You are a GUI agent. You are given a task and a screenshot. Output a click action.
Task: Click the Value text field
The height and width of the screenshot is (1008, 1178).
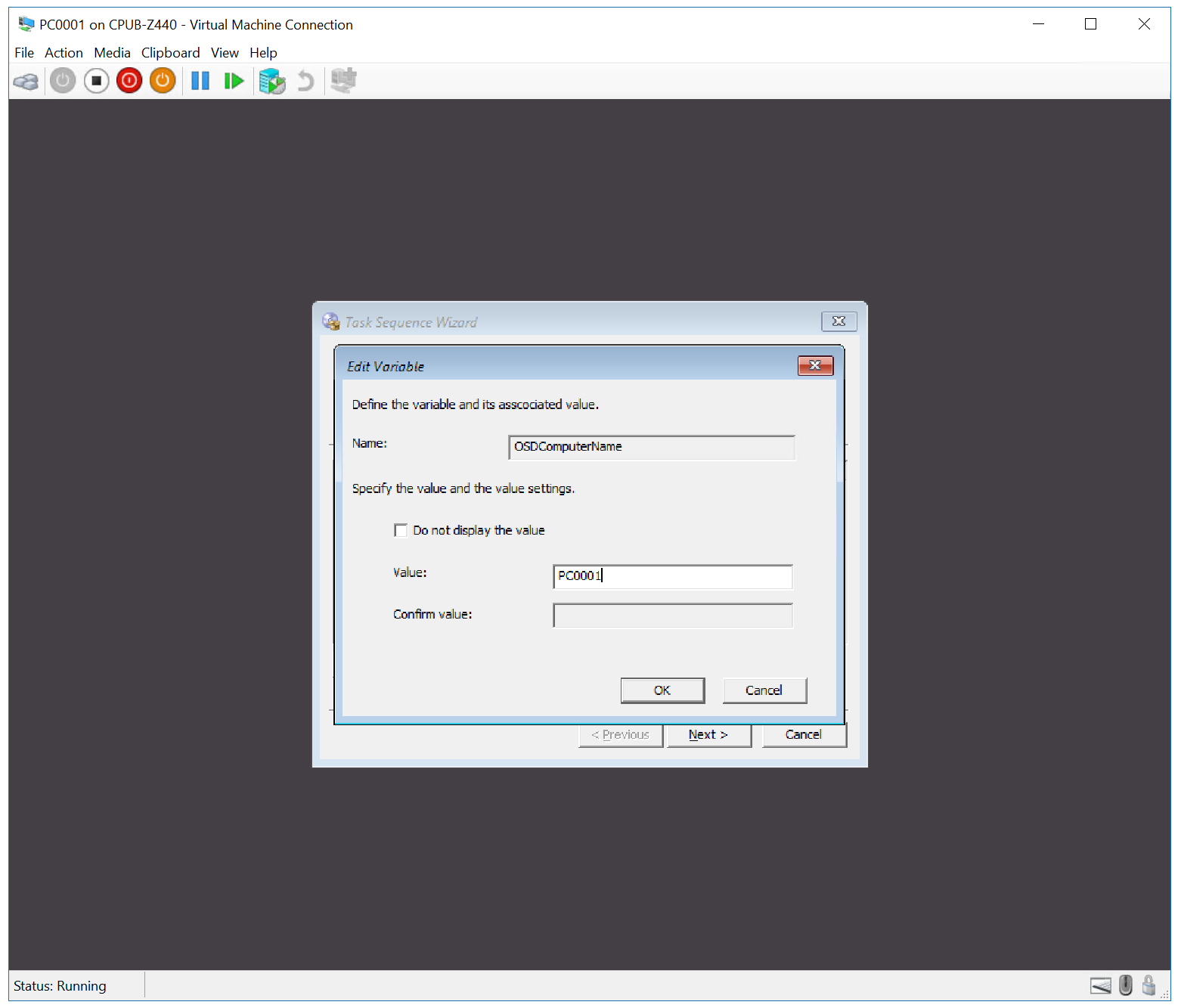pos(673,577)
